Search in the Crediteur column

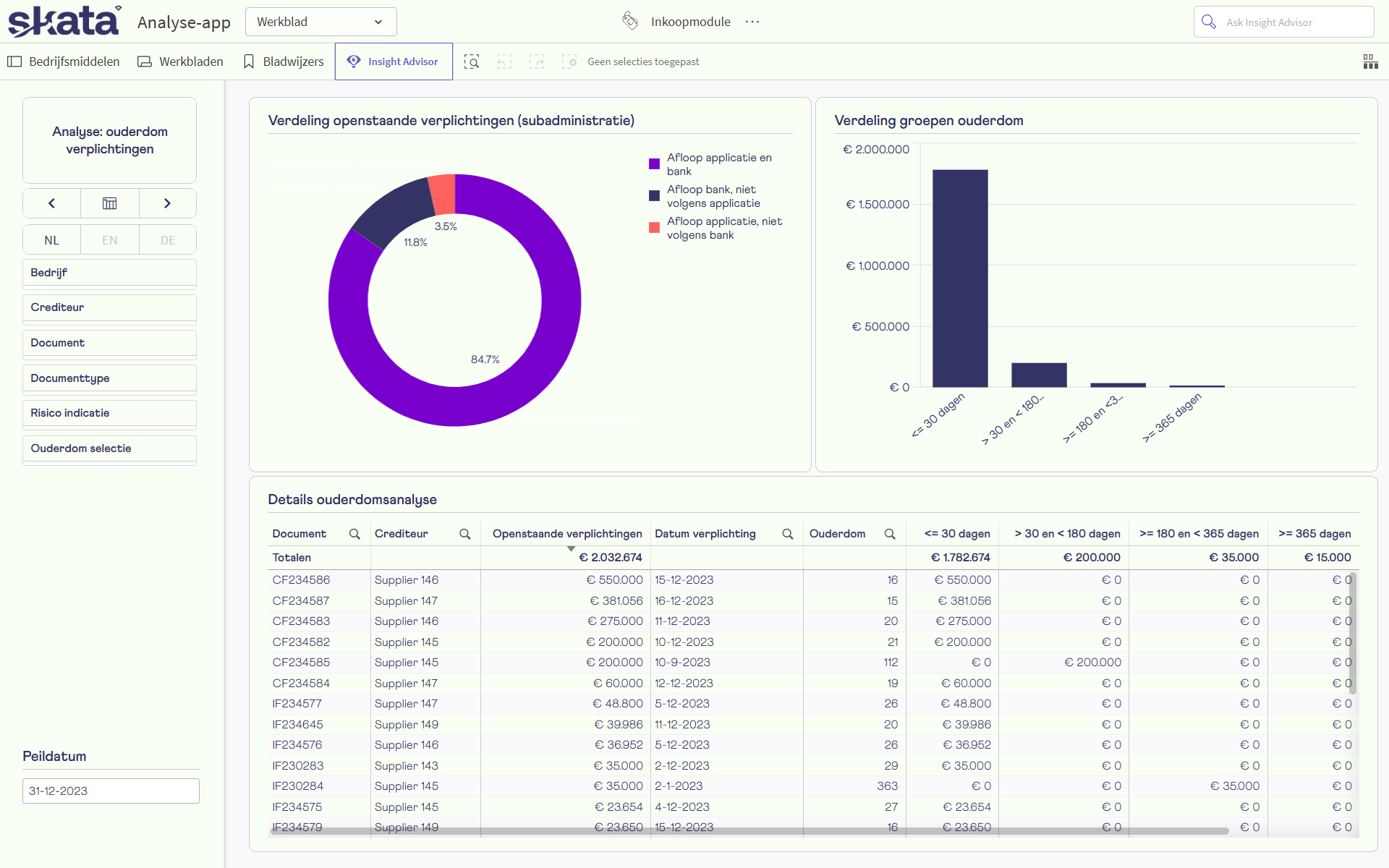point(465,534)
